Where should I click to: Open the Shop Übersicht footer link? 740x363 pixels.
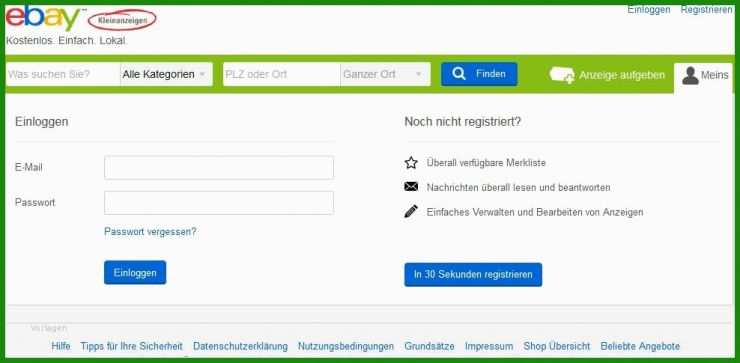556,346
